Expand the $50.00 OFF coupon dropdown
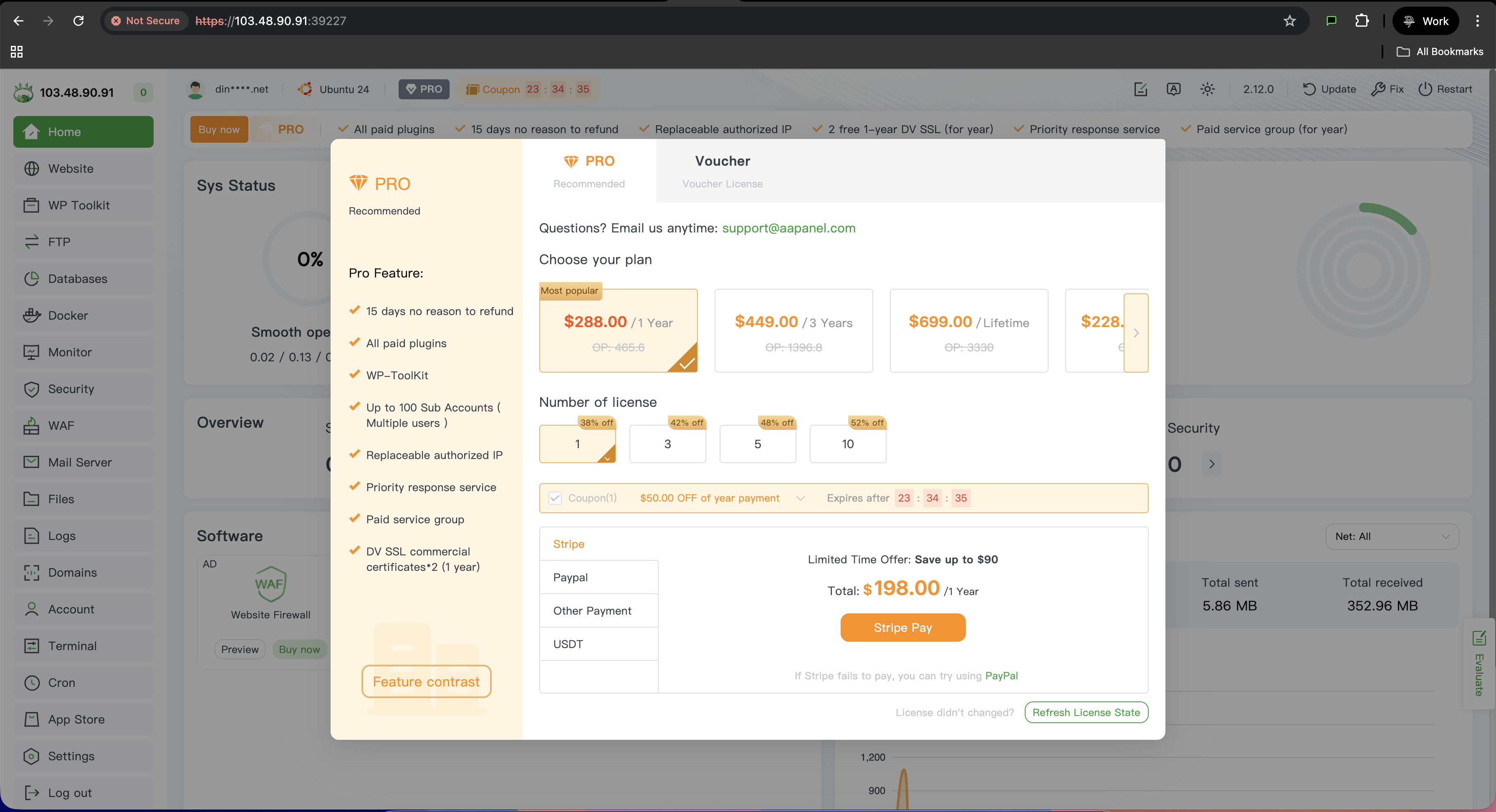This screenshot has width=1496, height=812. (x=800, y=498)
